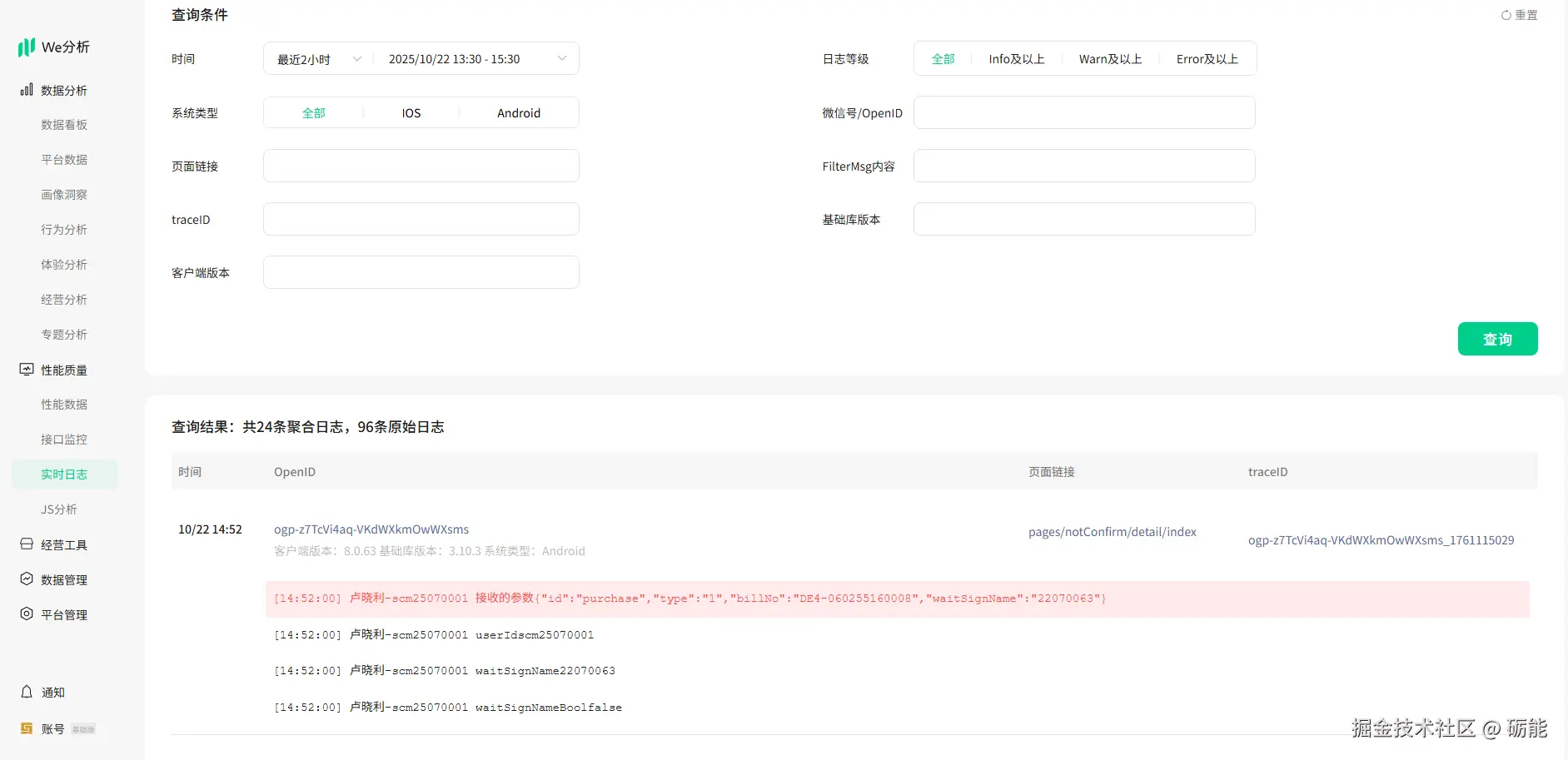
Task: Open JS分析 in sidebar
Action: pyautogui.click(x=59, y=509)
